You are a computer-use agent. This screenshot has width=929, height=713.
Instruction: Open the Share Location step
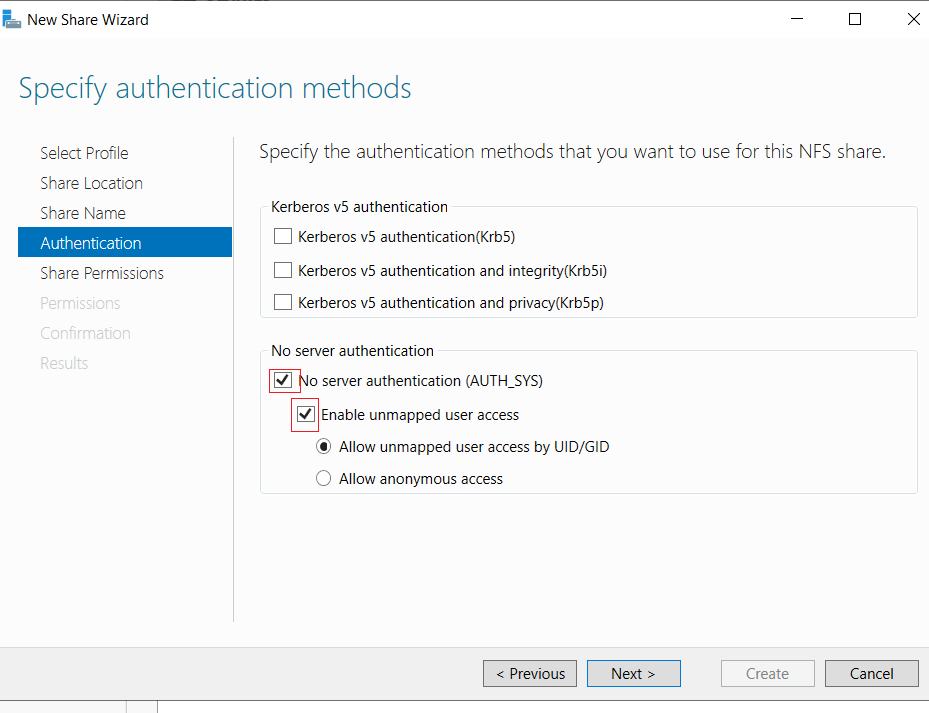pyautogui.click(x=91, y=183)
